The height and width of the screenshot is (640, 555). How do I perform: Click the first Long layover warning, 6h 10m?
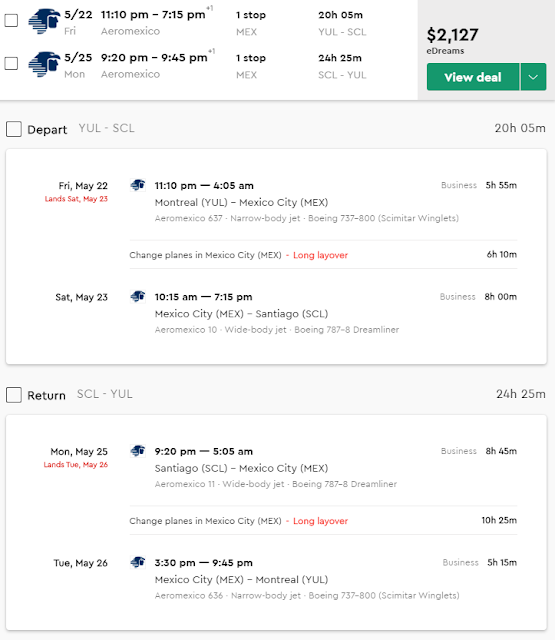320,255
